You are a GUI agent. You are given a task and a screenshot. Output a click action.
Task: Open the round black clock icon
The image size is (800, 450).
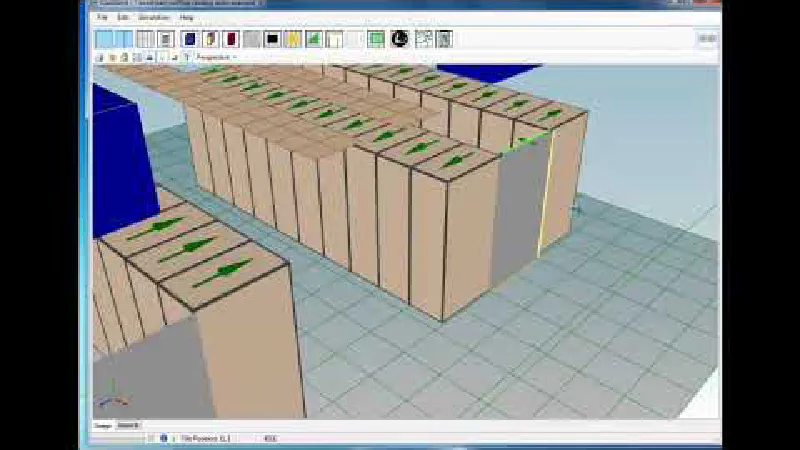point(400,39)
